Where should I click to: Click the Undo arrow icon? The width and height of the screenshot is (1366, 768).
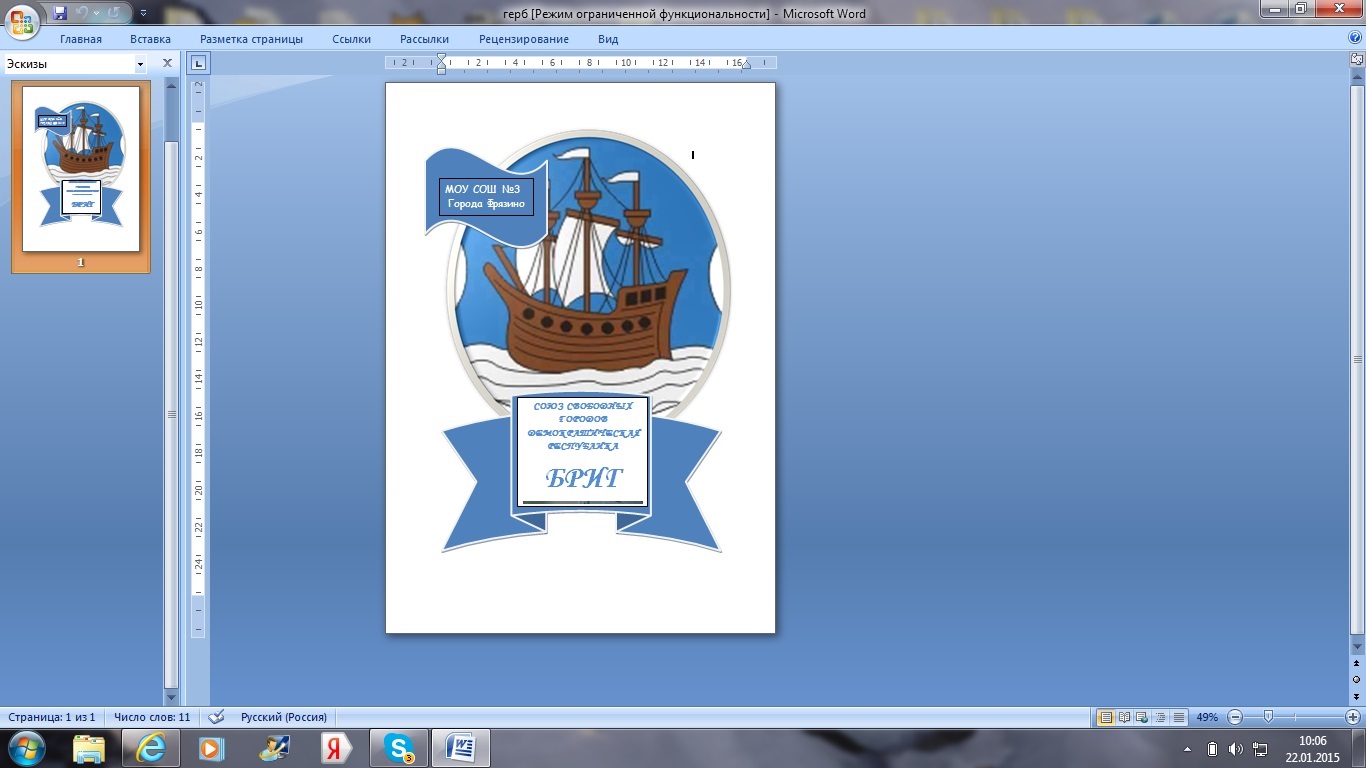(83, 13)
